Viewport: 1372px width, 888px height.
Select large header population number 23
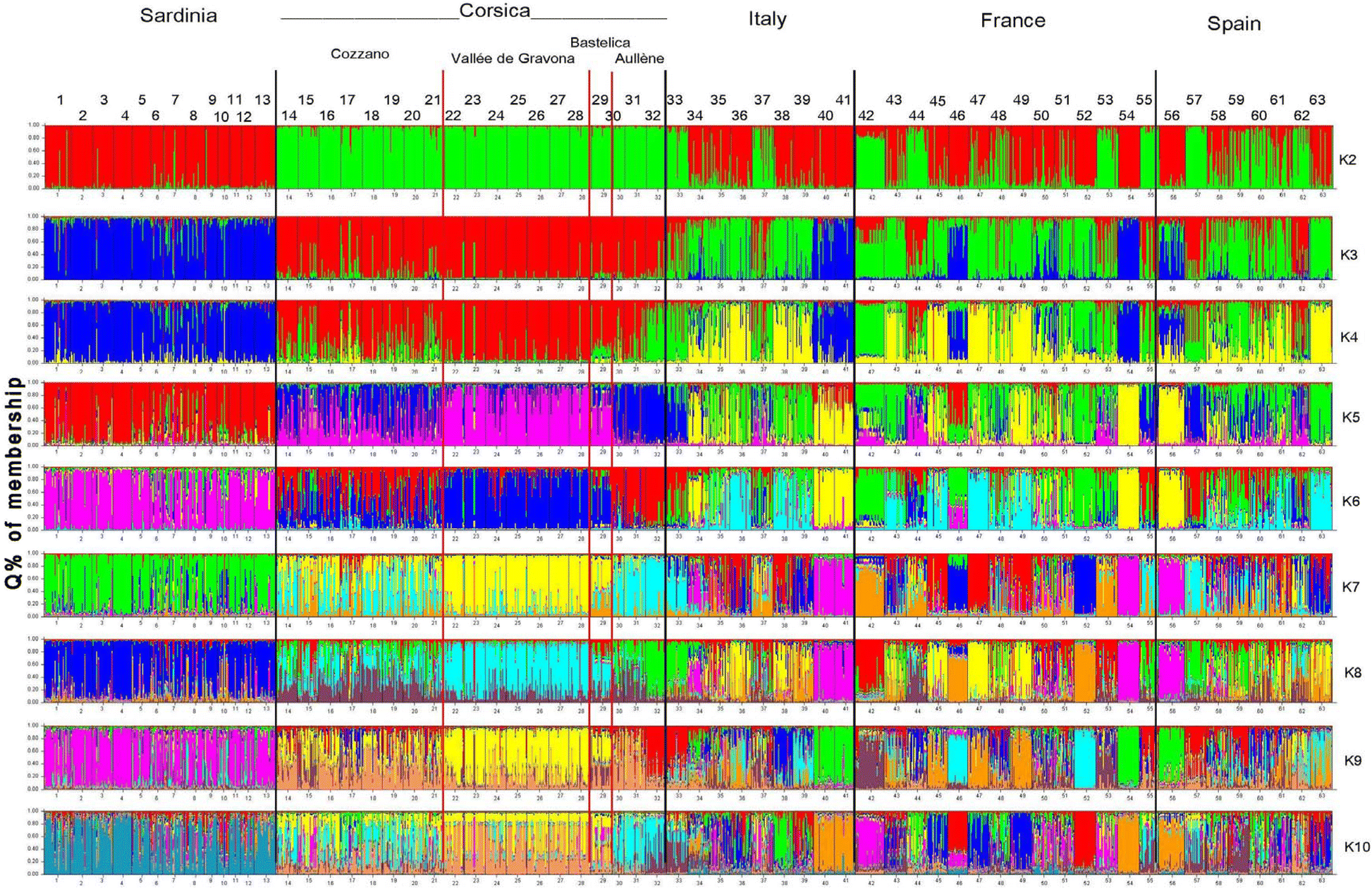472,100
